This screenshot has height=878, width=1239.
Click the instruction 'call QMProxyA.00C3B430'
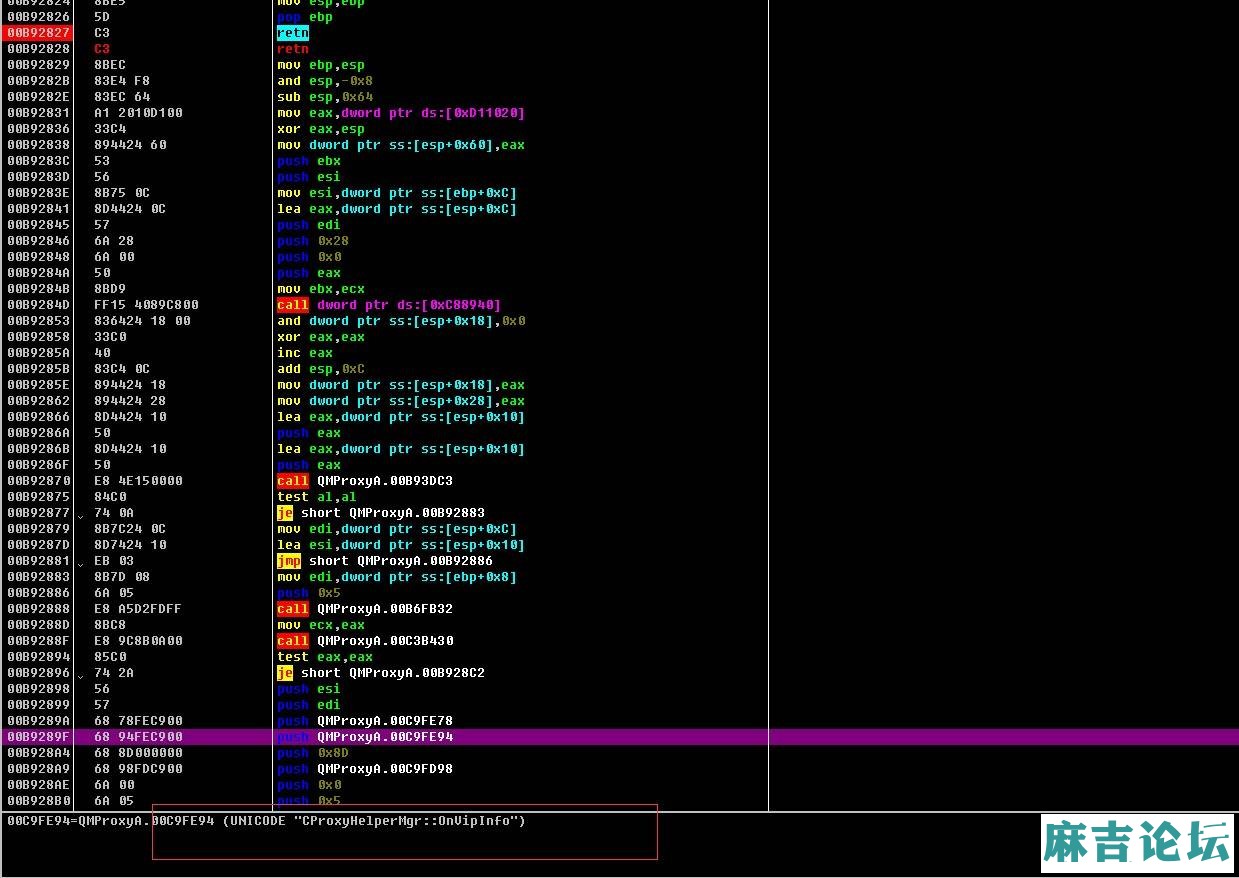[365, 641]
